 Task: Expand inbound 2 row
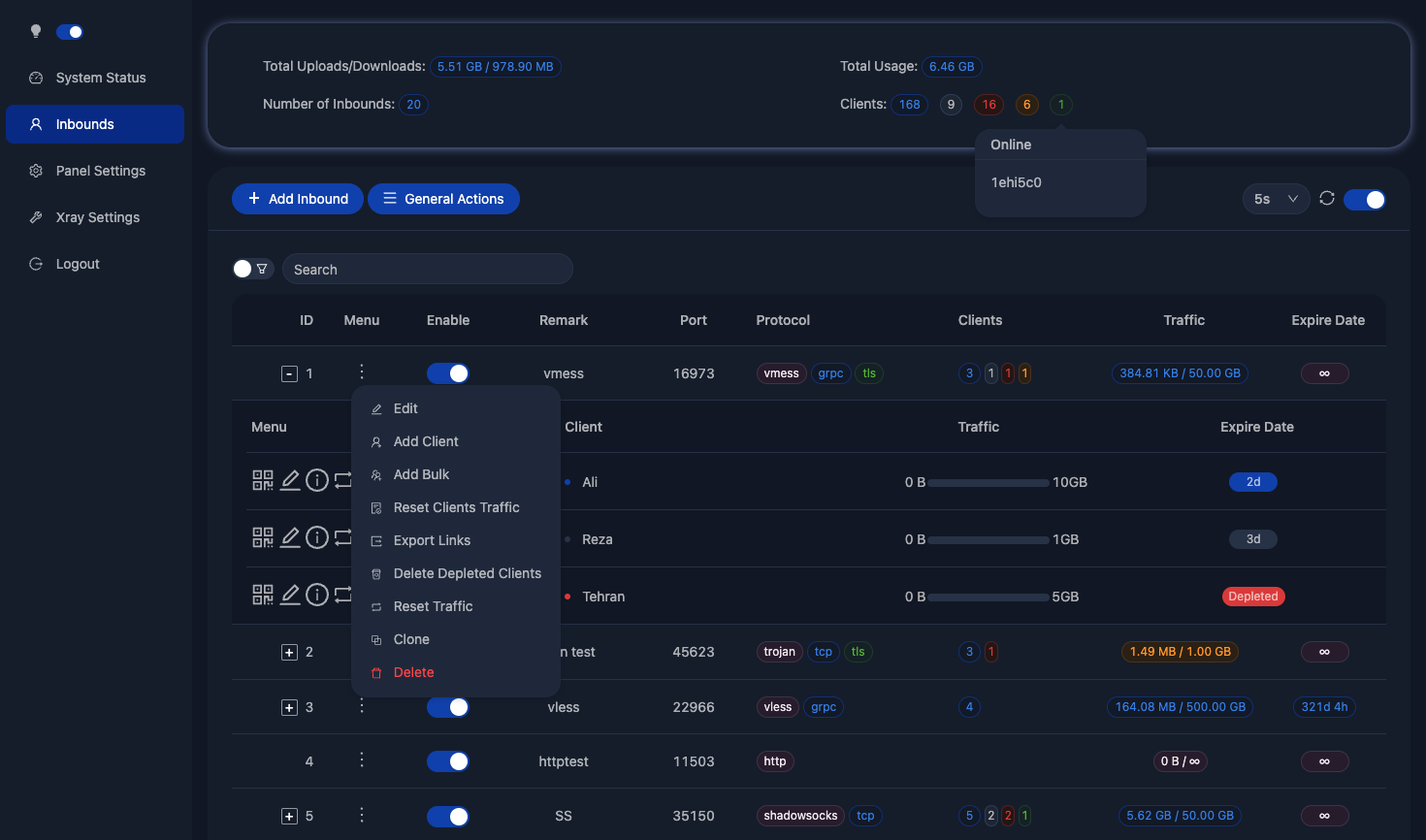pyautogui.click(x=289, y=652)
